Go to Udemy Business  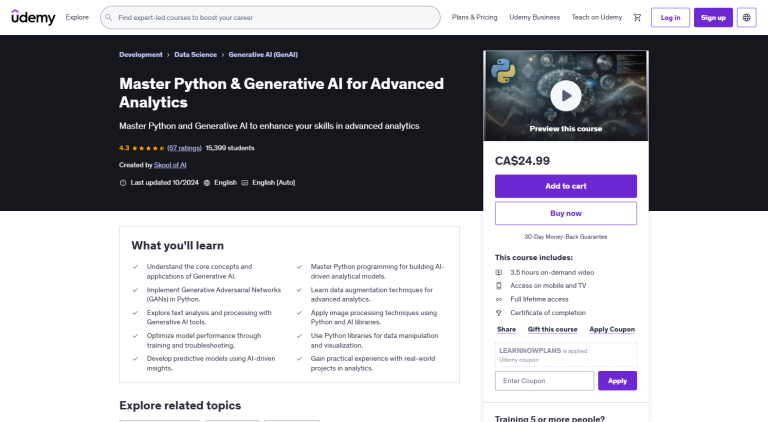(x=534, y=17)
